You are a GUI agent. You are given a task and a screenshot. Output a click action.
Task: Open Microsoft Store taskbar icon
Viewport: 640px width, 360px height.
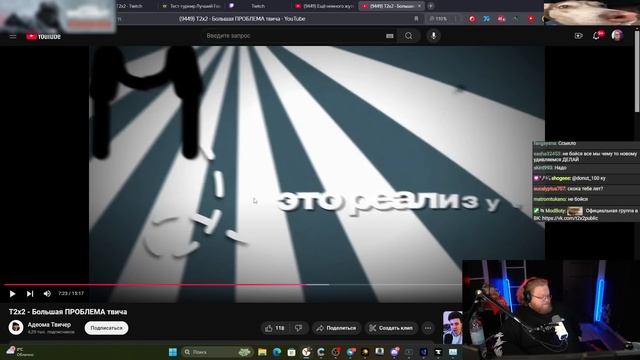[291, 352]
